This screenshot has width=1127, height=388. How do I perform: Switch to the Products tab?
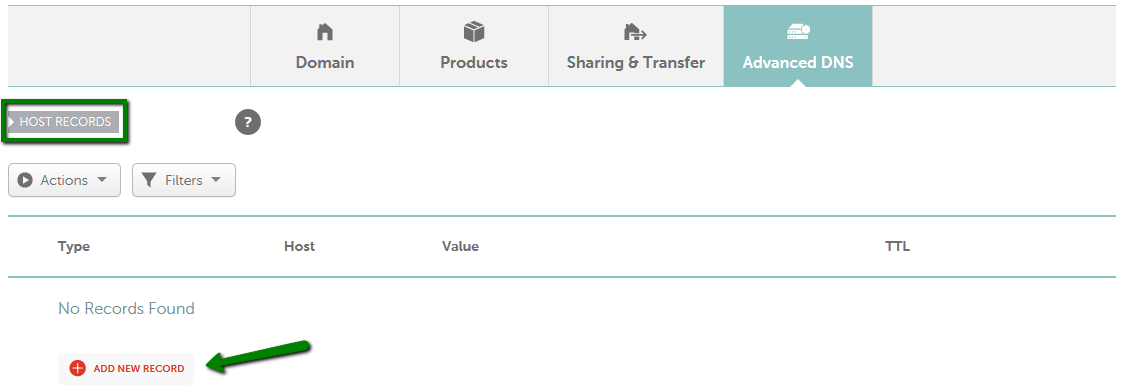click(x=474, y=47)
